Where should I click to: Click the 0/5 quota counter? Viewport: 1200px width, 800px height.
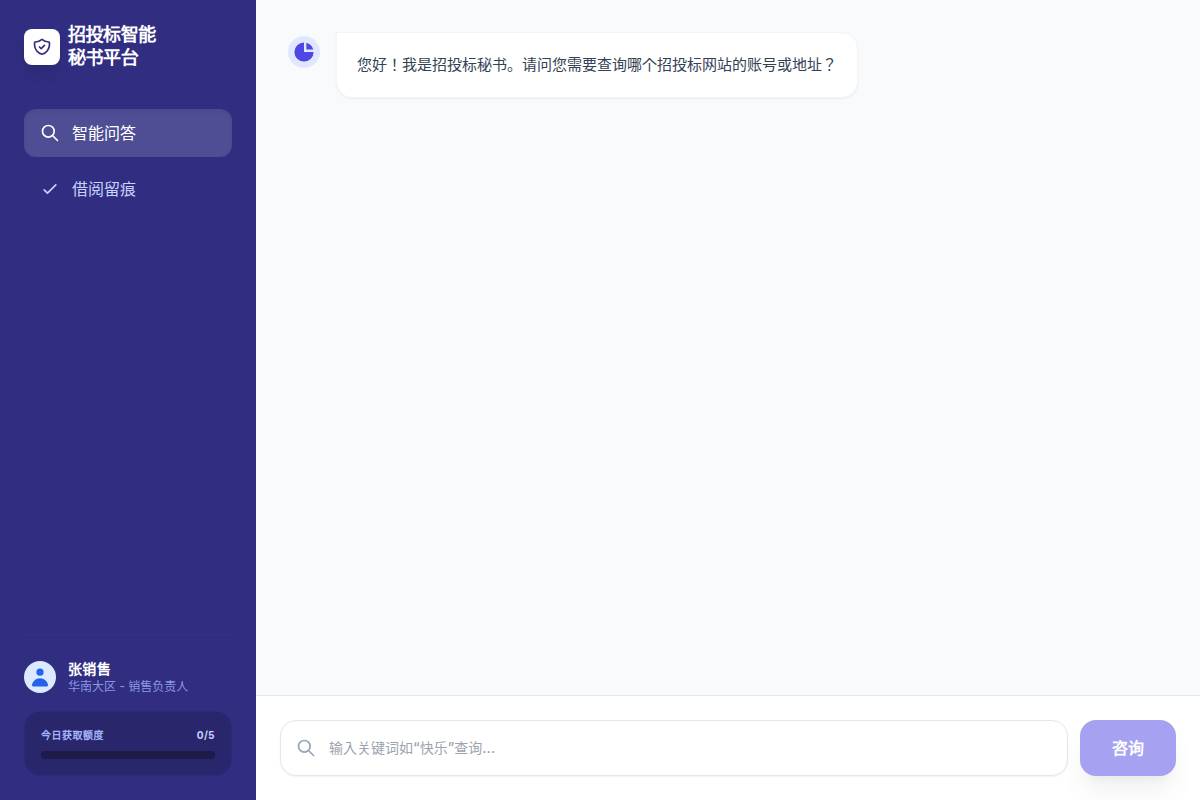(205, 735)
